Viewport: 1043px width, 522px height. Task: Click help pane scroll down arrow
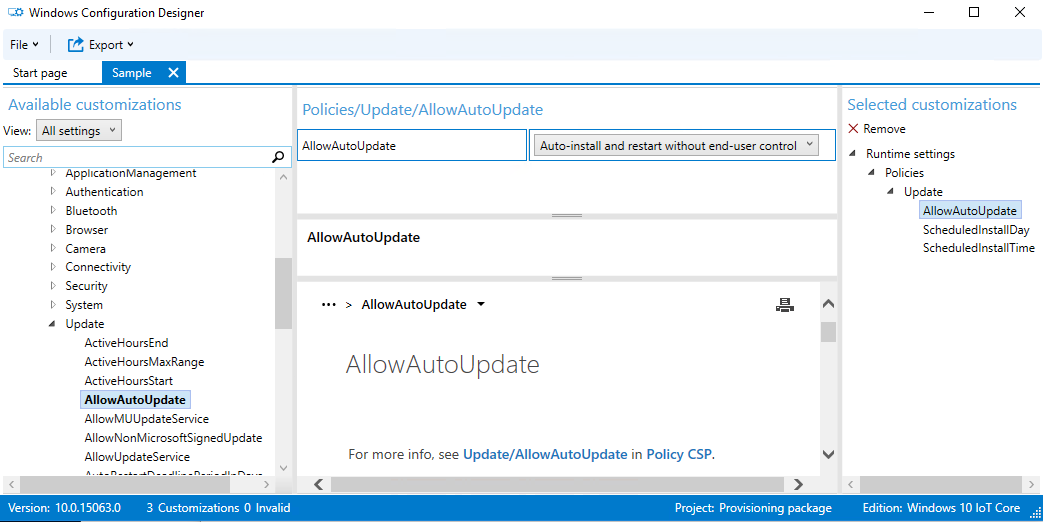point(828,455)
